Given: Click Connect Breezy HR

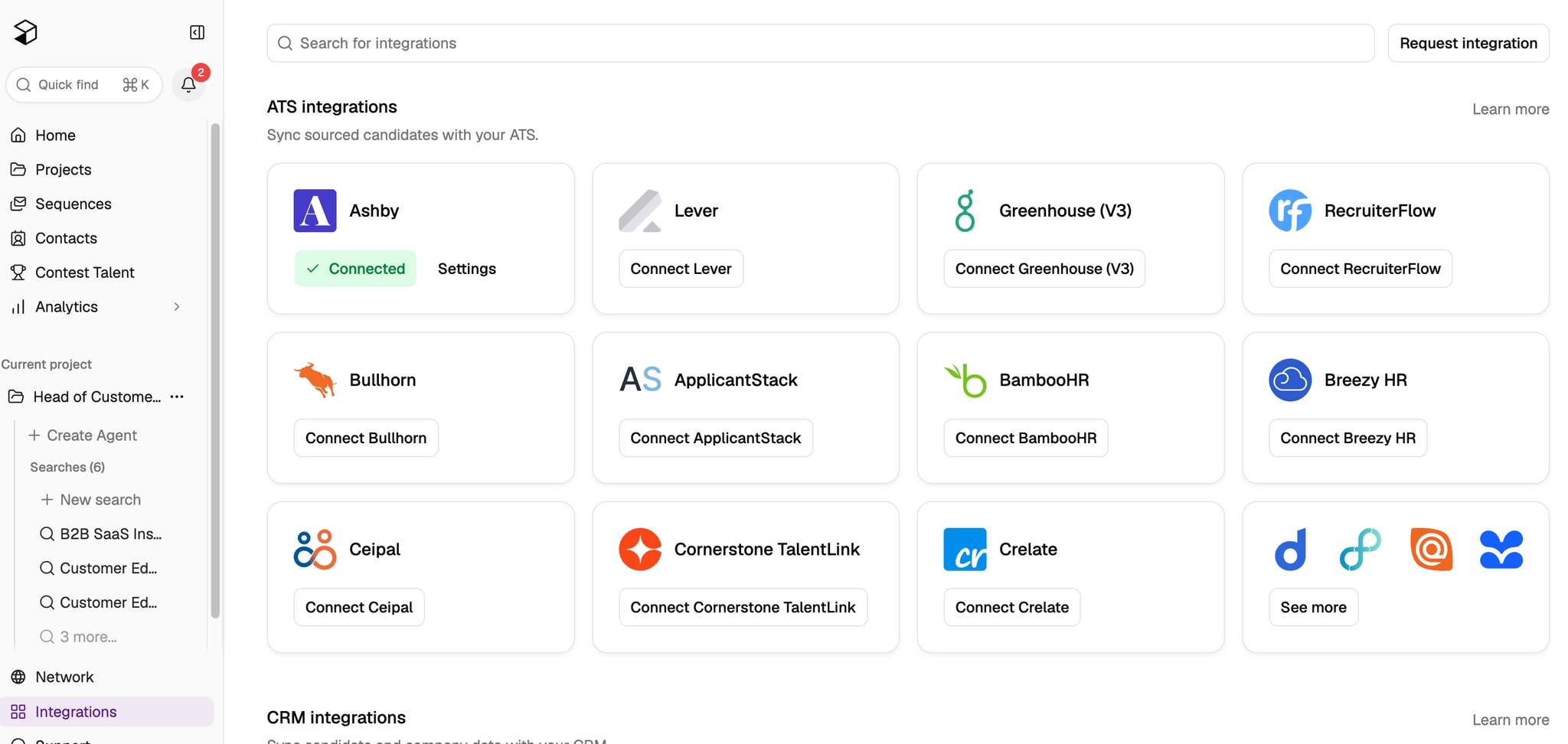Looking at the screenshot, I should point(1347,438).
